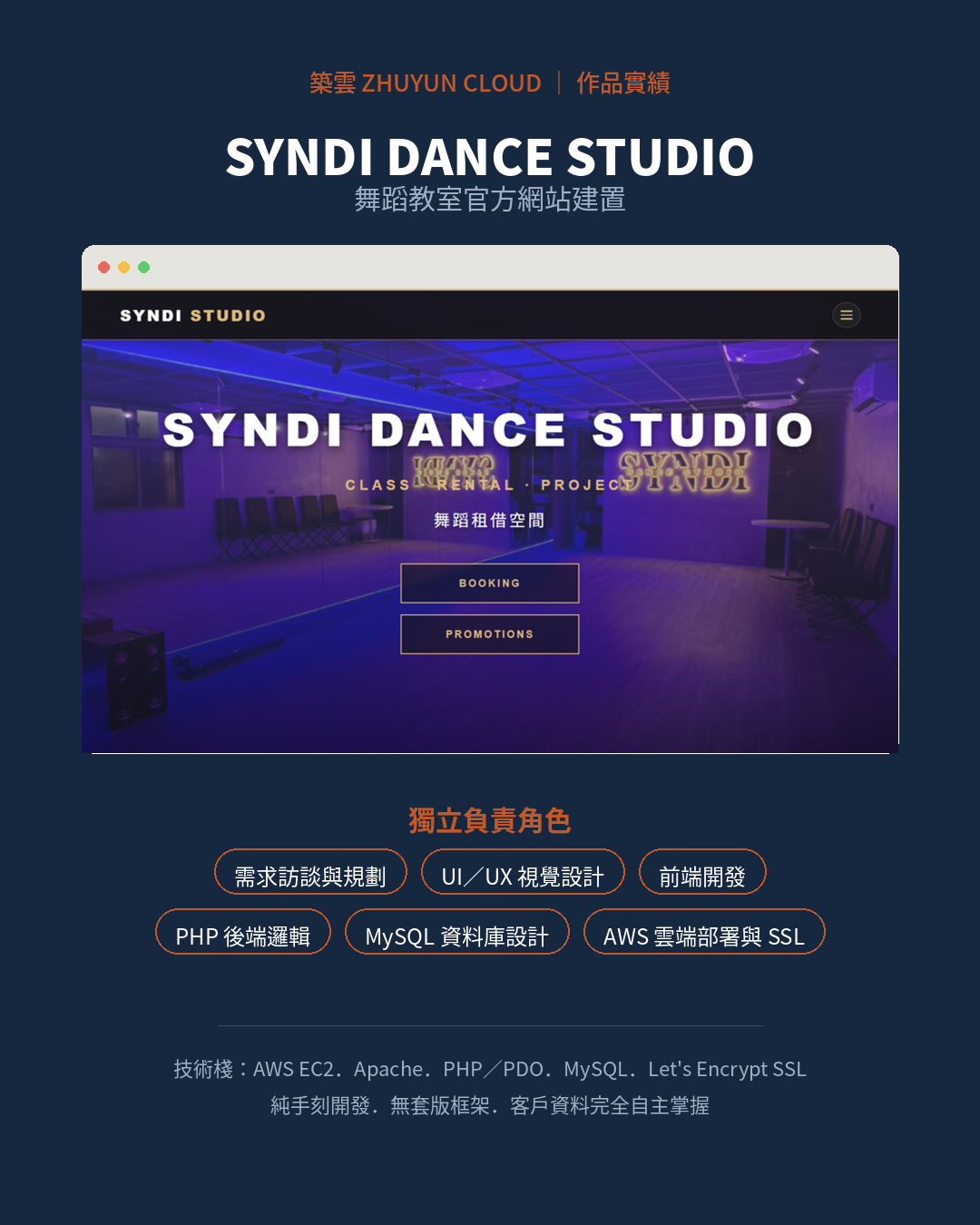Click the 純手刻開發 footer line
This screenshot has width=980, height=1225.
[490, 1105]
